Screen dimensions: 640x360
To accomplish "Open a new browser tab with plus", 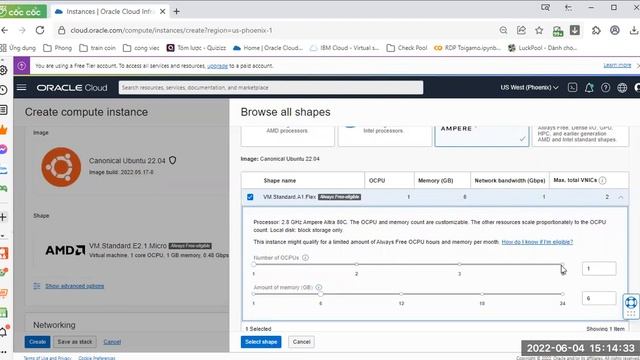I will (x=177, y=11).
